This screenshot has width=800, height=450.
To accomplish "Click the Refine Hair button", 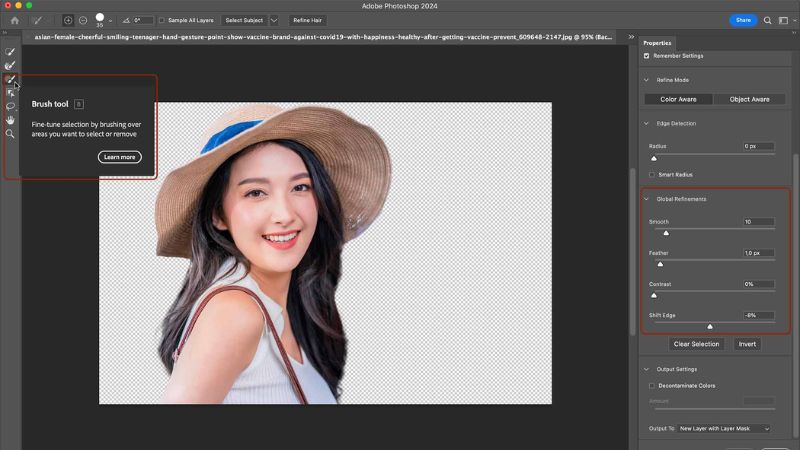I will (x=307, y=20).
